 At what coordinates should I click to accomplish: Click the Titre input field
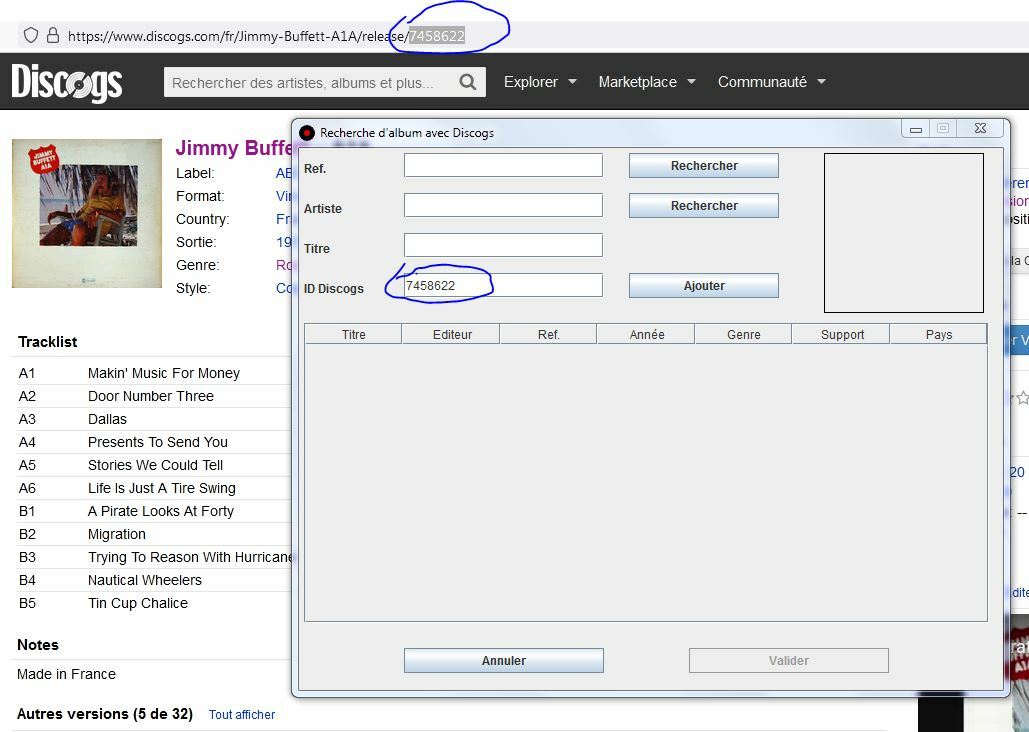tap(503, 245)
